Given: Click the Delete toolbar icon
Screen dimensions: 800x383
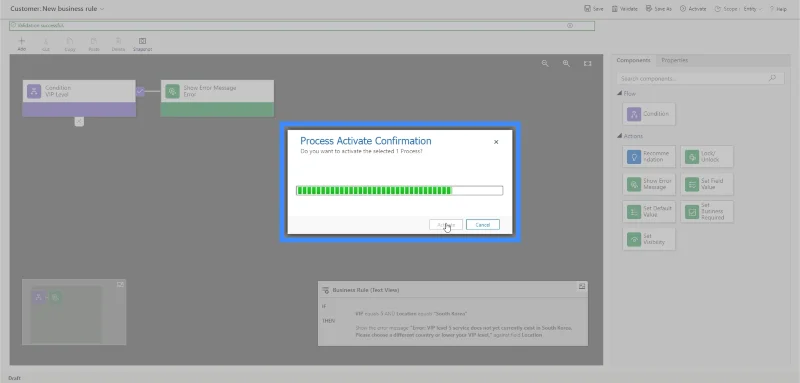Looking at the screenshot, I should click(118, 44).
